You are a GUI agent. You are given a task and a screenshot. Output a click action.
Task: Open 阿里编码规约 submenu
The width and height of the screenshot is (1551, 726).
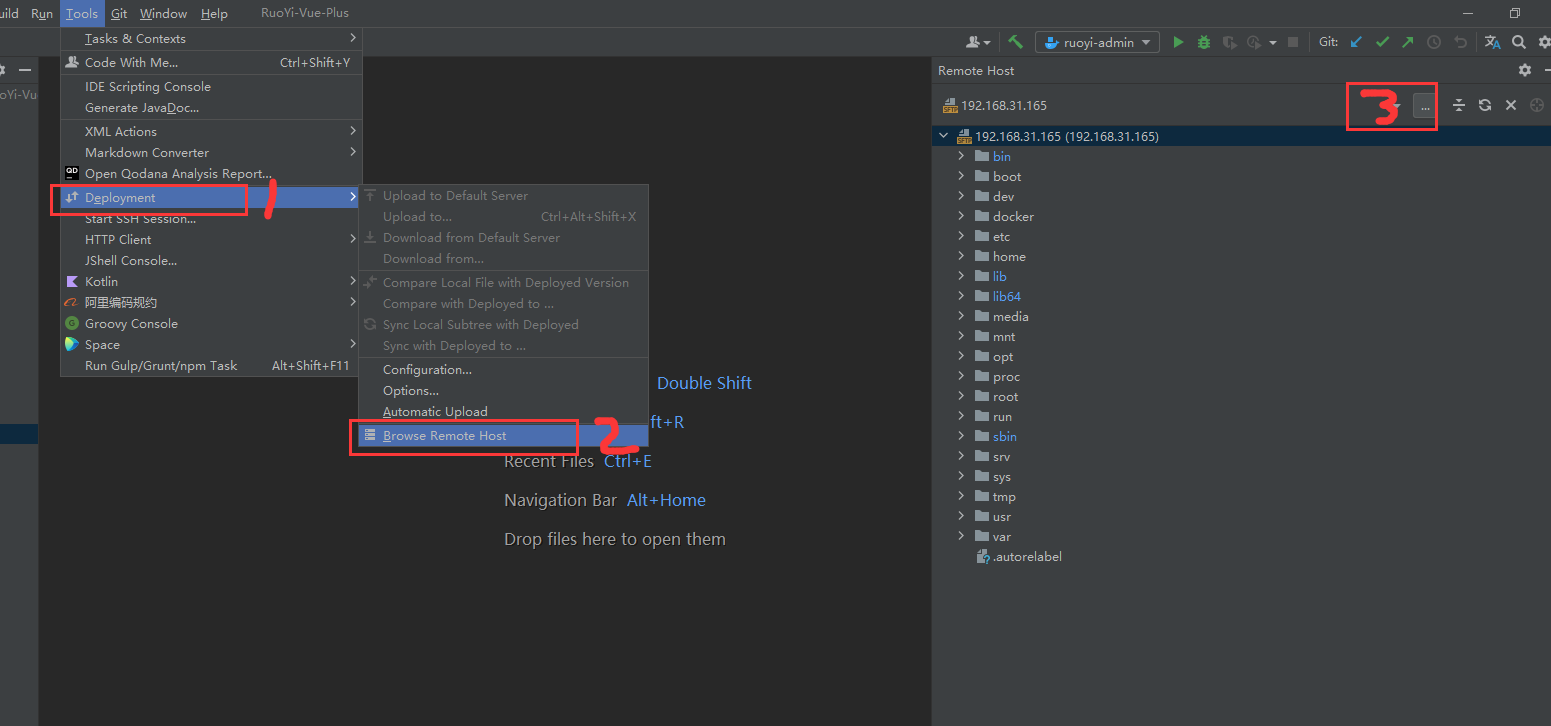tap(210, 302)
